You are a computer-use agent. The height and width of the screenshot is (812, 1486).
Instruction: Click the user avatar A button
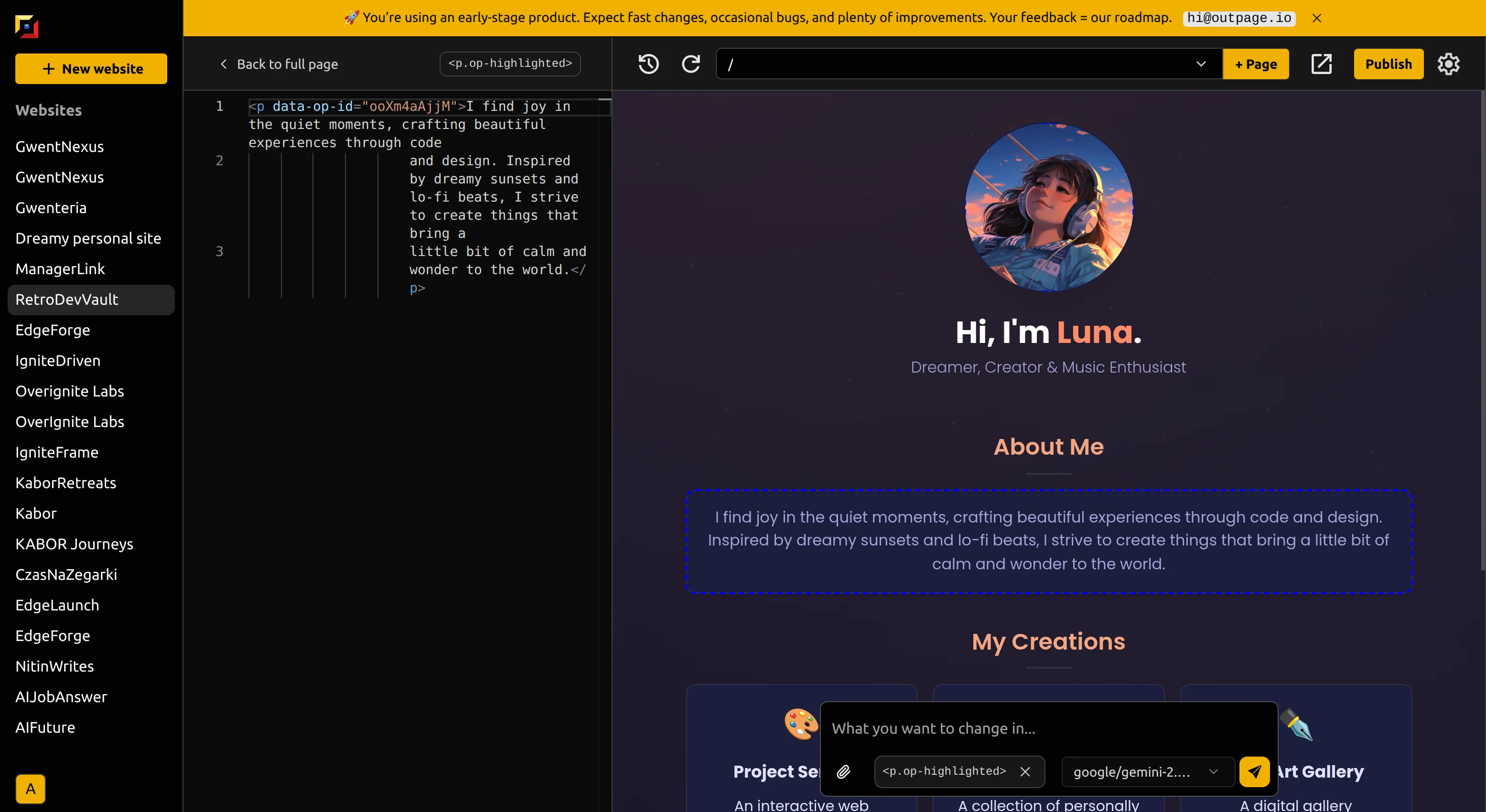click(x=30, y=788)
